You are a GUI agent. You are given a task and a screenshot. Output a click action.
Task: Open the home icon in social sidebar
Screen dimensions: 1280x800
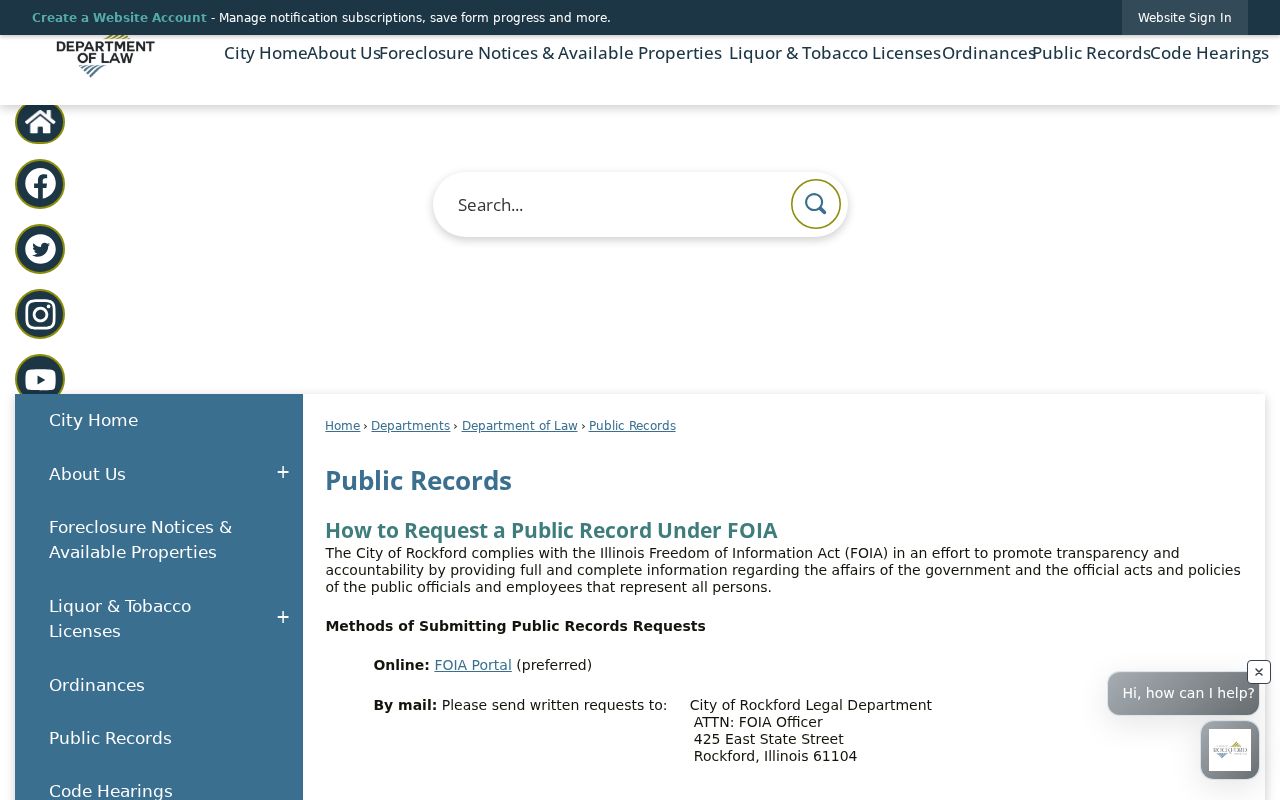pos(40,122)
